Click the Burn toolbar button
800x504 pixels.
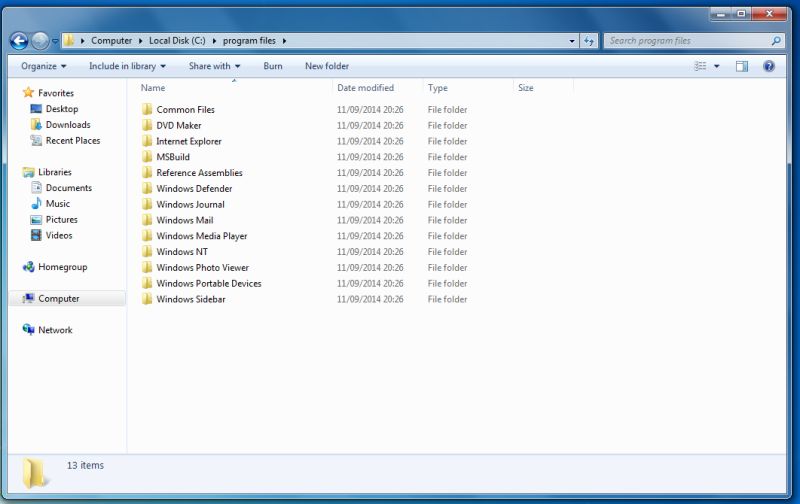click(x=273, y=66)
